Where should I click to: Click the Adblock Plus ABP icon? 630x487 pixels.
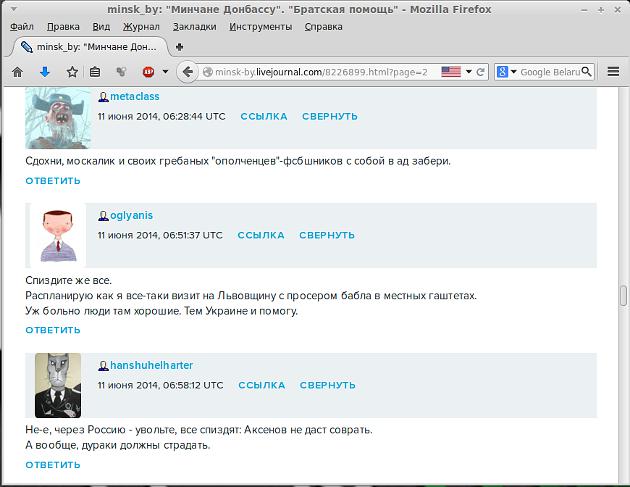click(148, 72)
